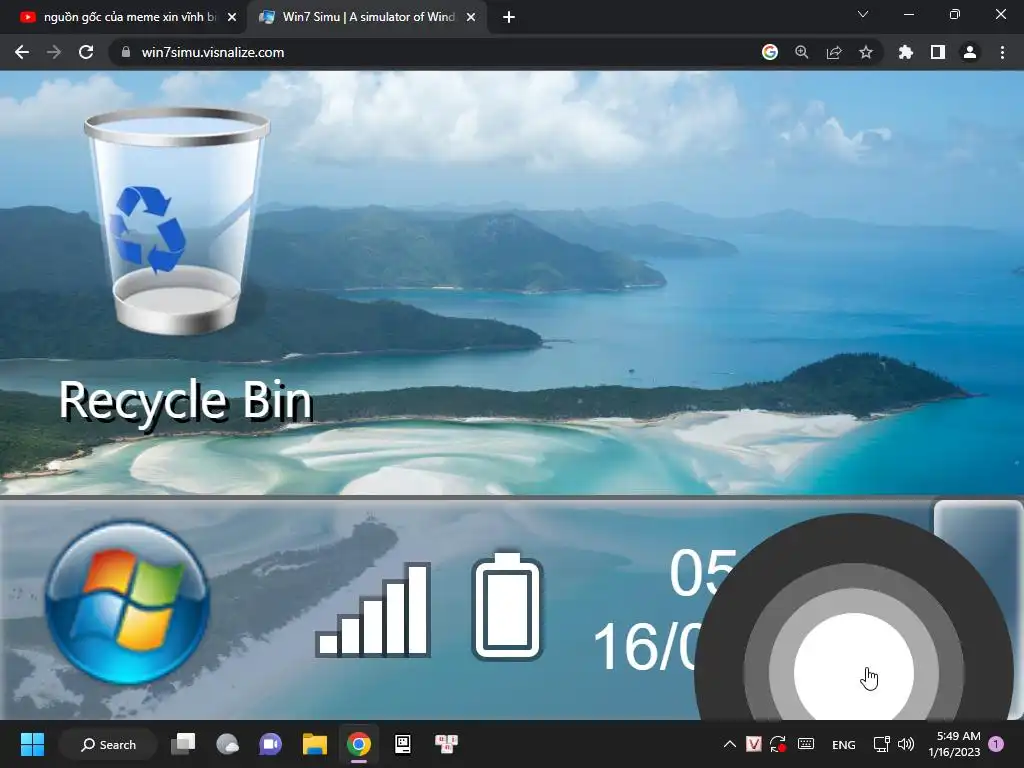Open the tab search dropdown arrow
The width and height of the screenshot is (1024, 768).
[x=863, y=14]
